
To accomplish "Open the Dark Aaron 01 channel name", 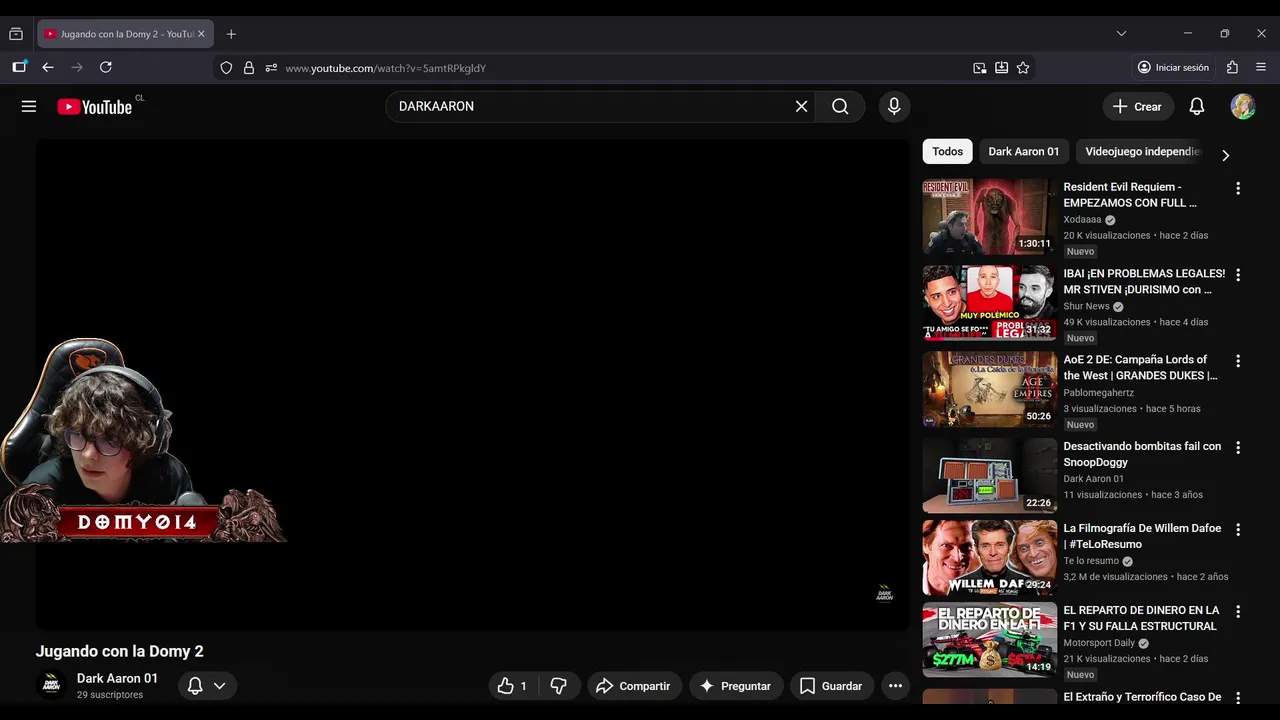I will click(117, 678).
